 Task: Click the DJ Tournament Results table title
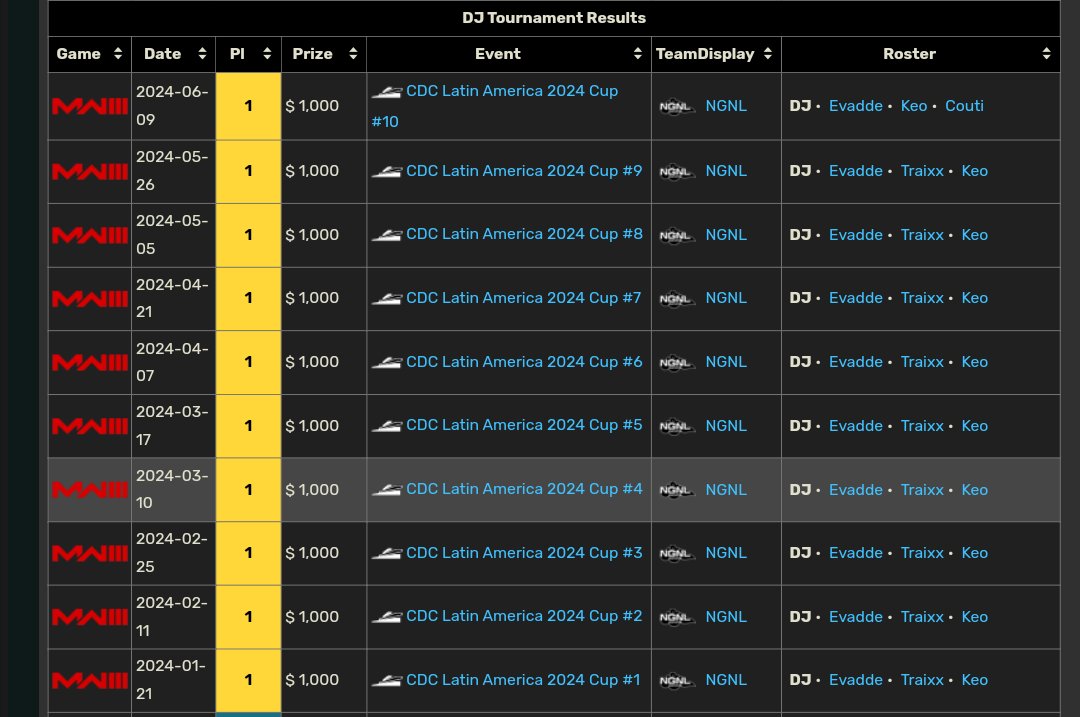[554, 18]
